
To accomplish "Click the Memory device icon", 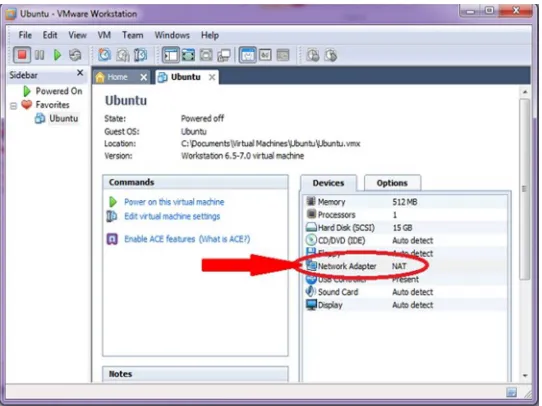I will pos(311,201).
